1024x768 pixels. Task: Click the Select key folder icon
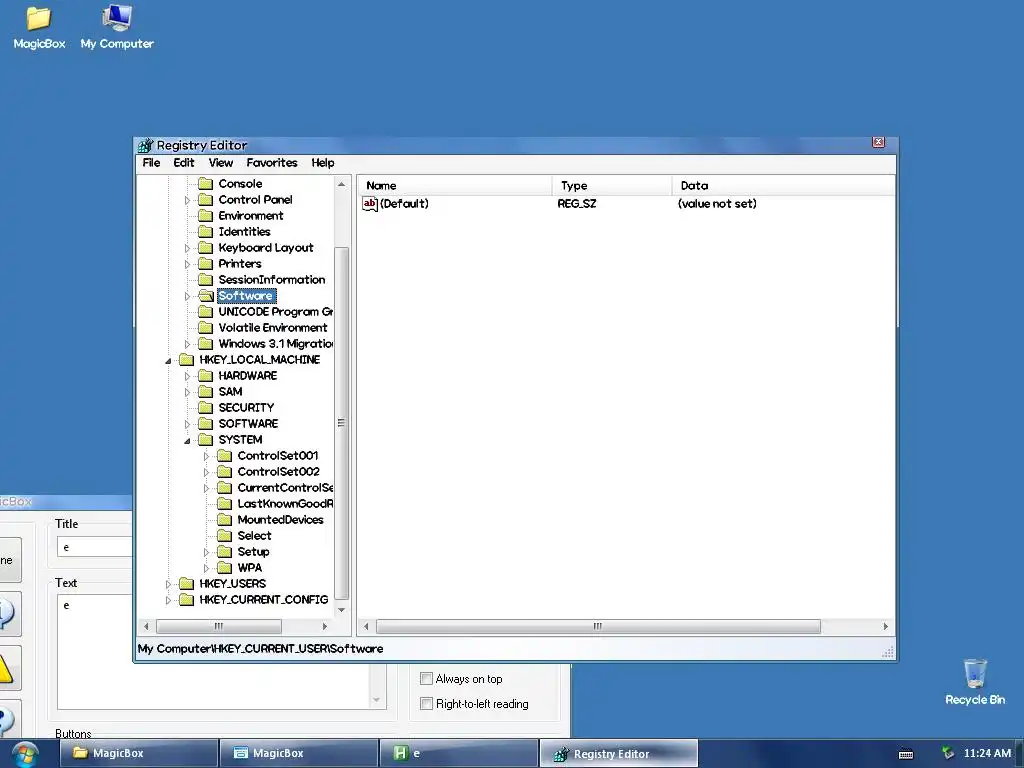pos(225,536)
